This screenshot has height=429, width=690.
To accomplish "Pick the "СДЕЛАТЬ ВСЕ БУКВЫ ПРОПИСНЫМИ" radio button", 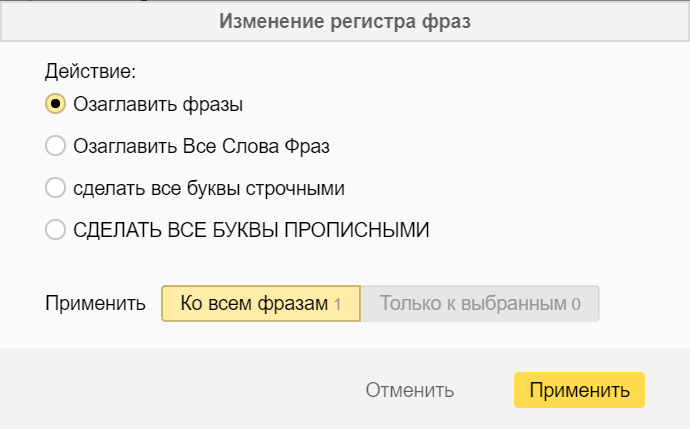I will pyautogui.click(x=56, y=230).
